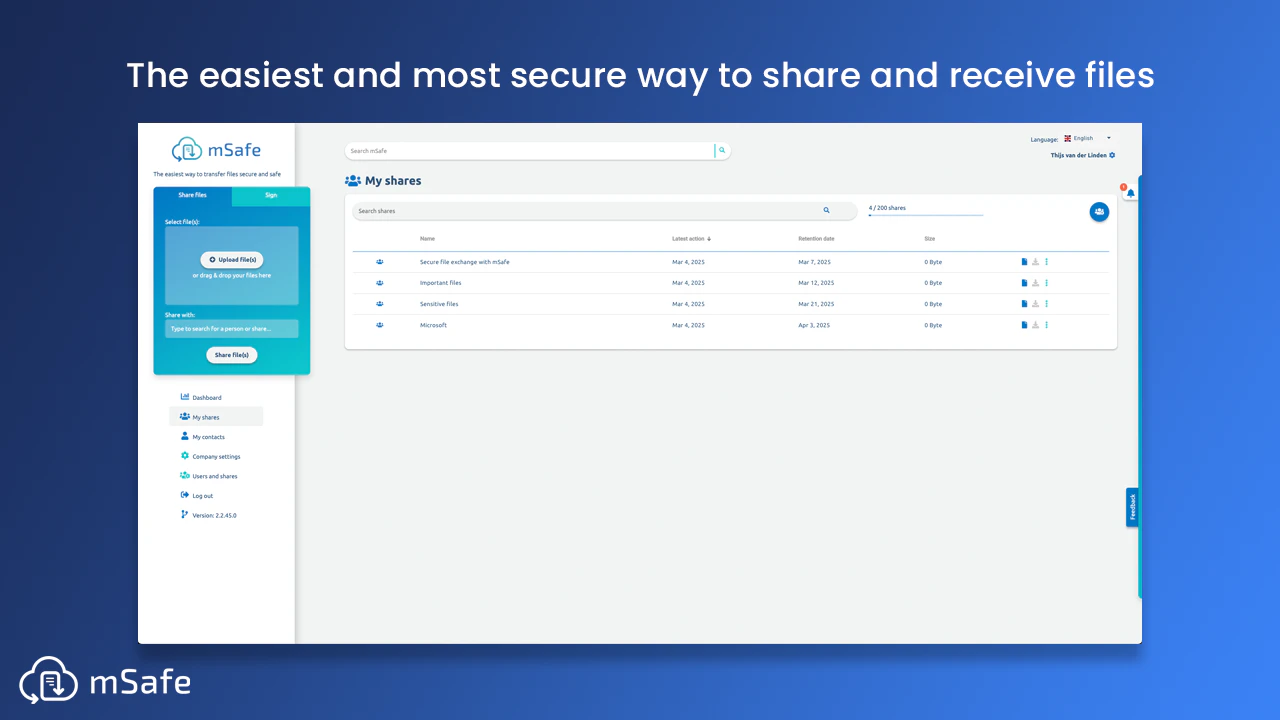Viewport: 1280px width, 720px height.
Task: Click the create new share circle button
Action: point(1099,211)
